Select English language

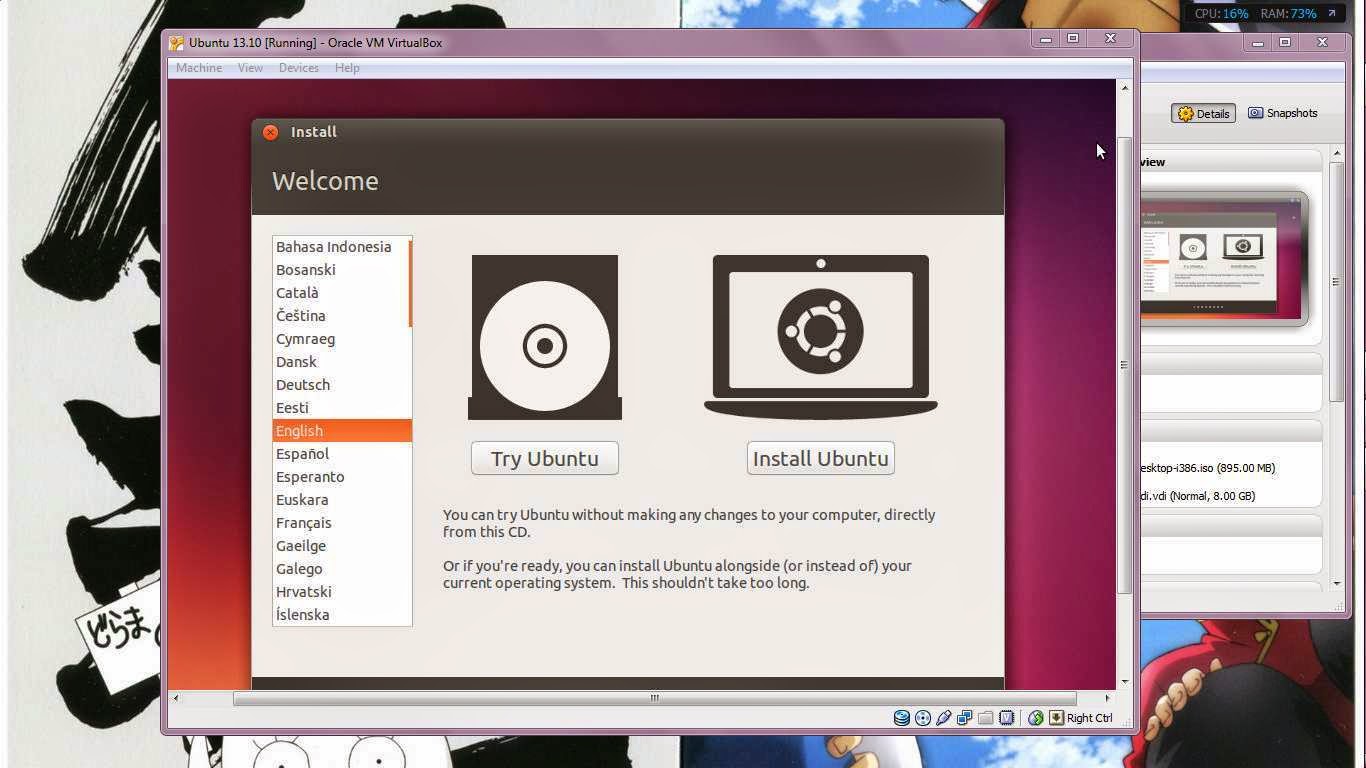pos(341,431)
